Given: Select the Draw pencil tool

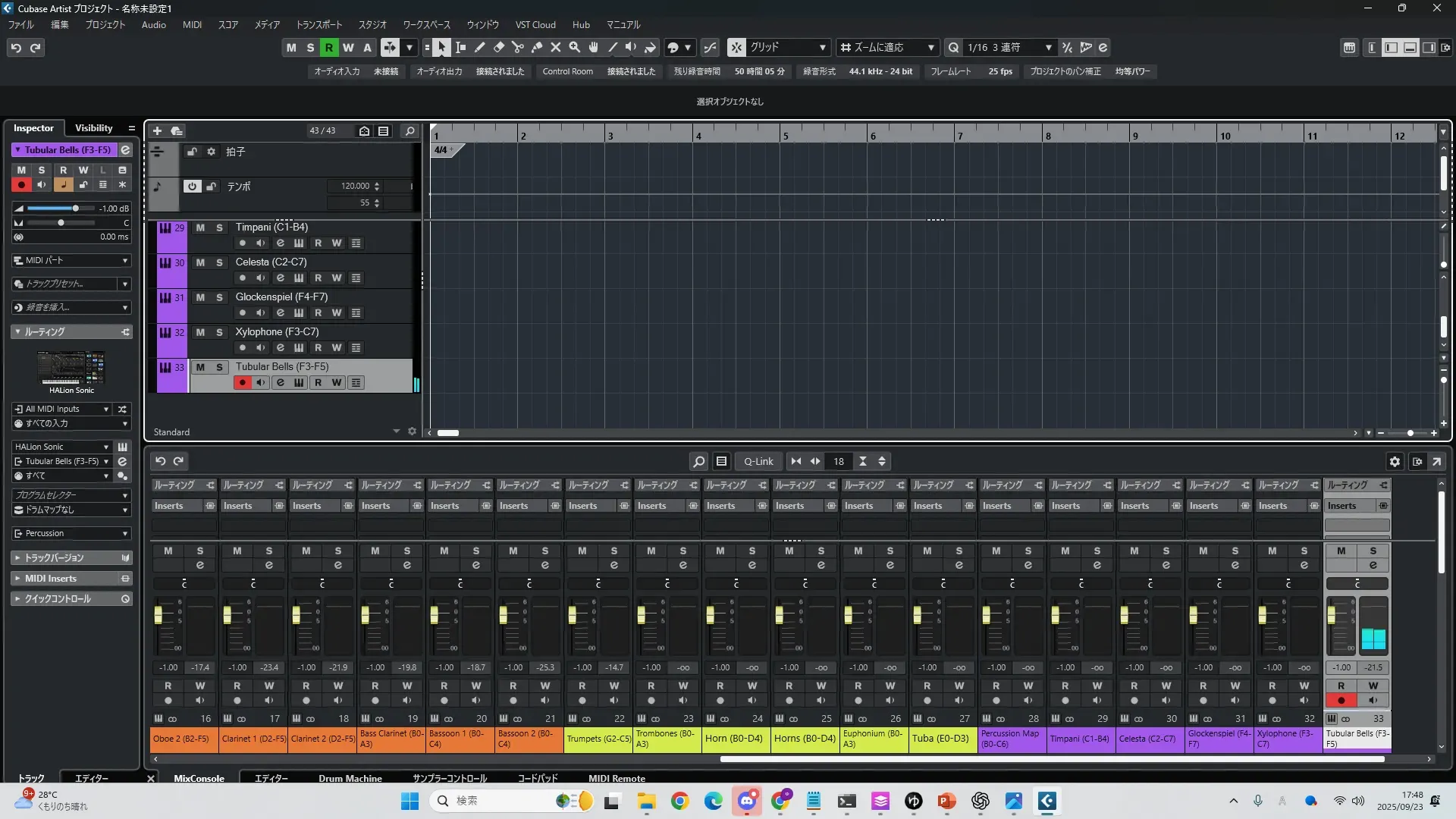Looking at the screenshot, I should [x=479, y=47].
